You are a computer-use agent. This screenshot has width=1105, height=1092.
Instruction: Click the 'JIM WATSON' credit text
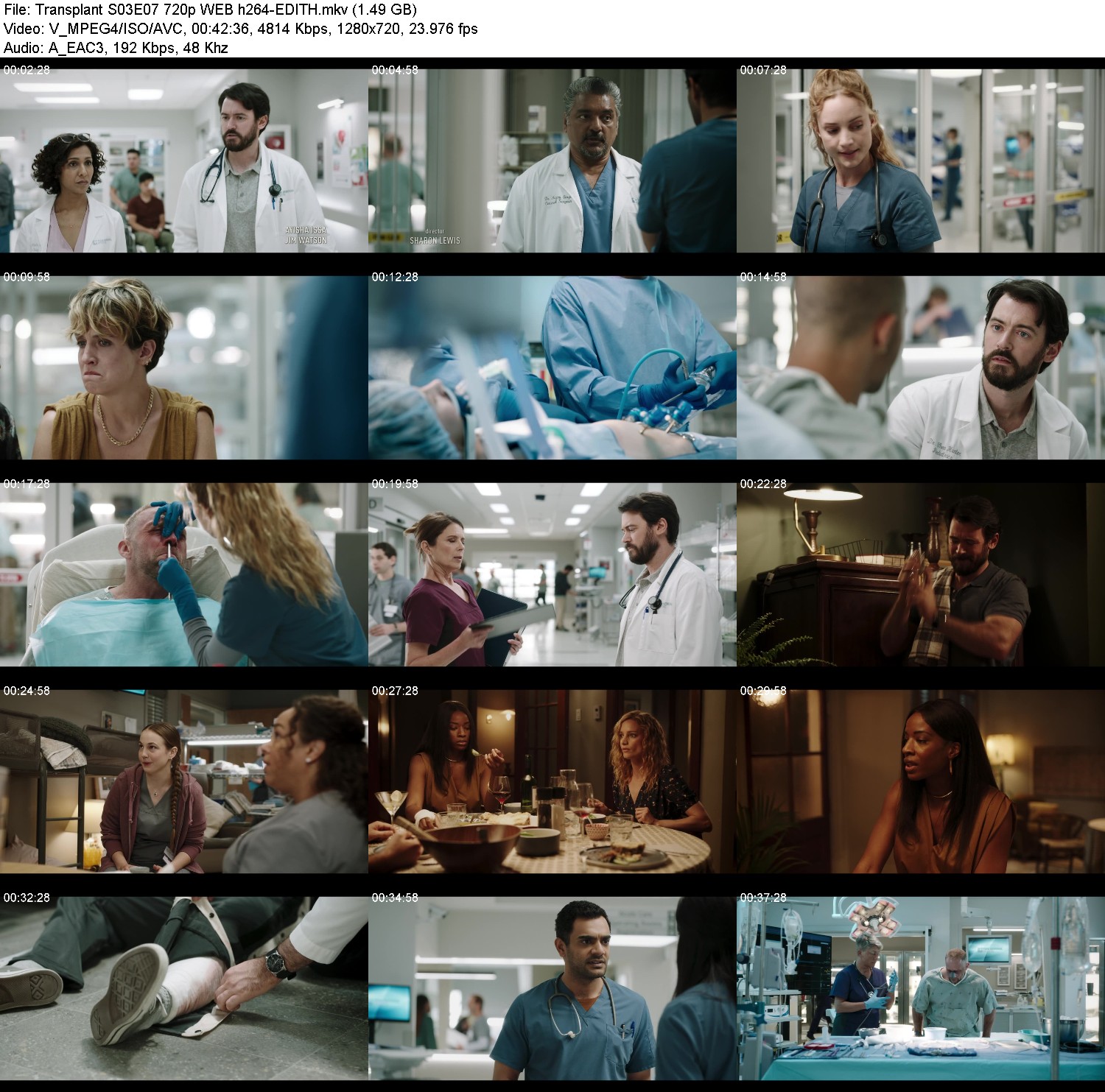[306, 241]
